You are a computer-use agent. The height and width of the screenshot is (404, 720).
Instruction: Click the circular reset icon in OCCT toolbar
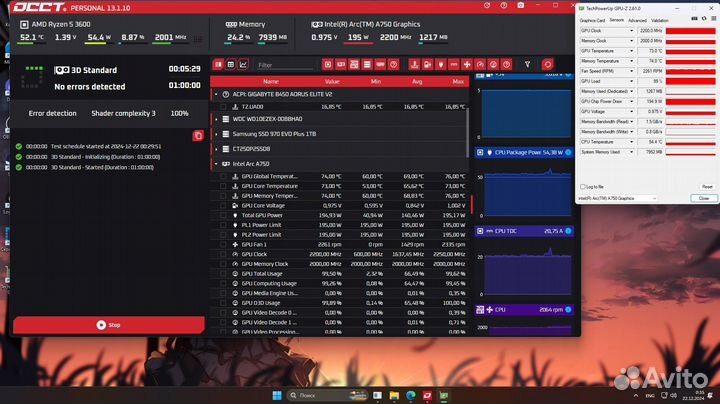547,65
